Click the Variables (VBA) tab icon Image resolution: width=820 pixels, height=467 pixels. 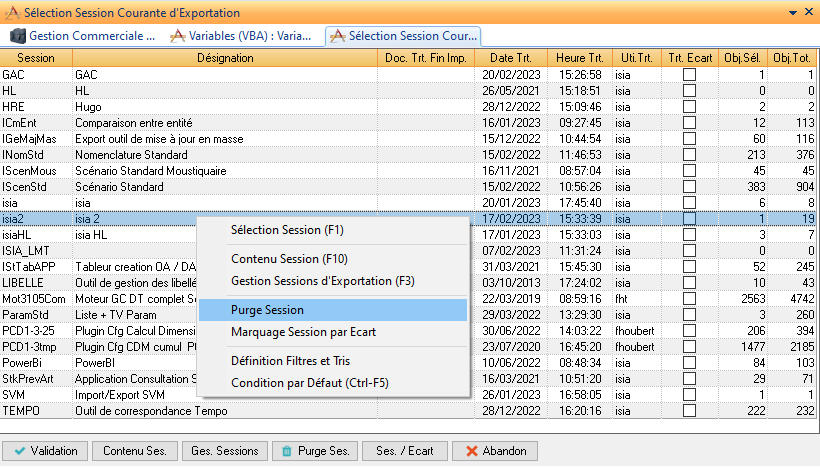coord(178,36)
